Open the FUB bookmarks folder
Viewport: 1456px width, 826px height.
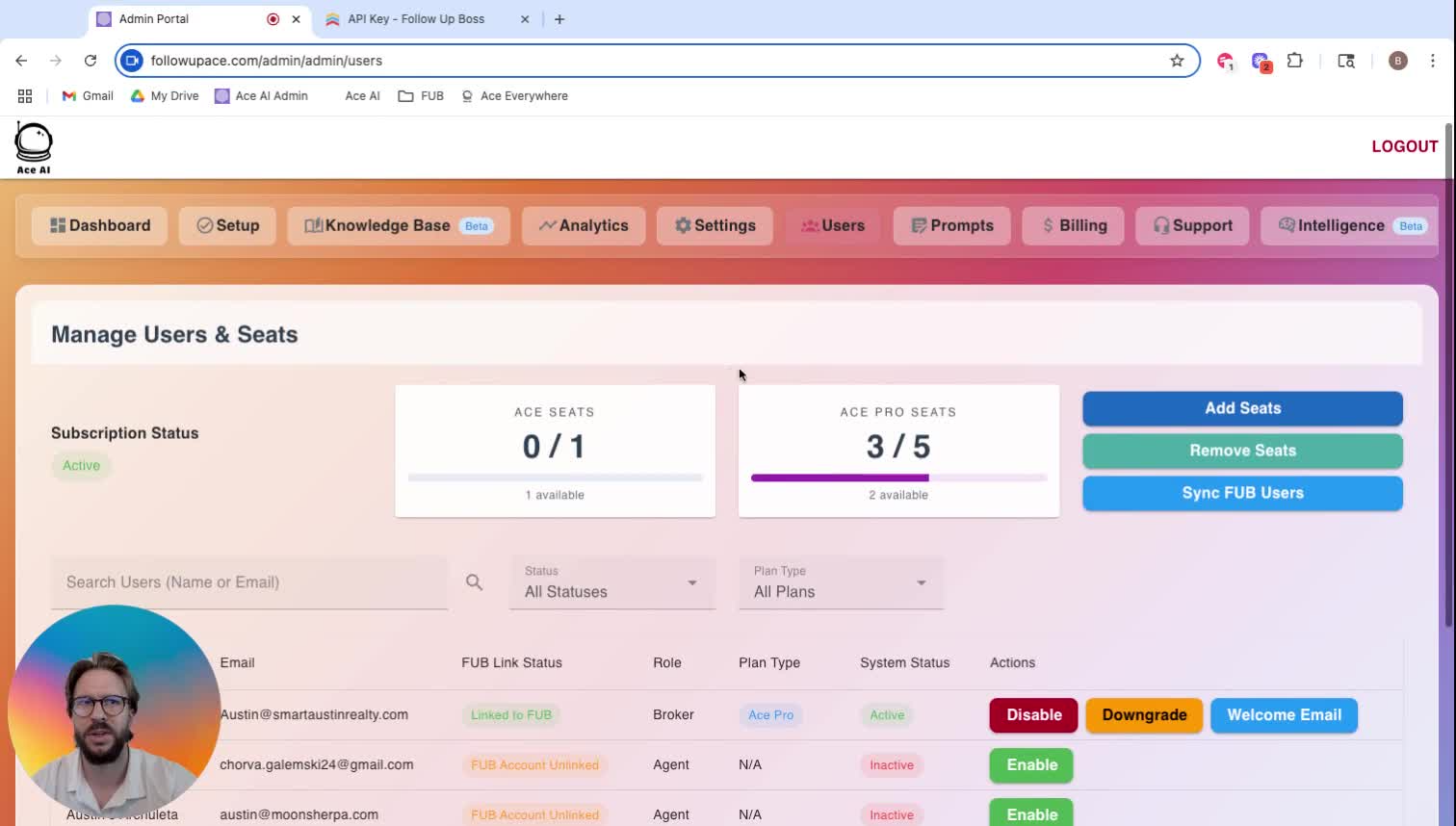click(x=421, y=96)
